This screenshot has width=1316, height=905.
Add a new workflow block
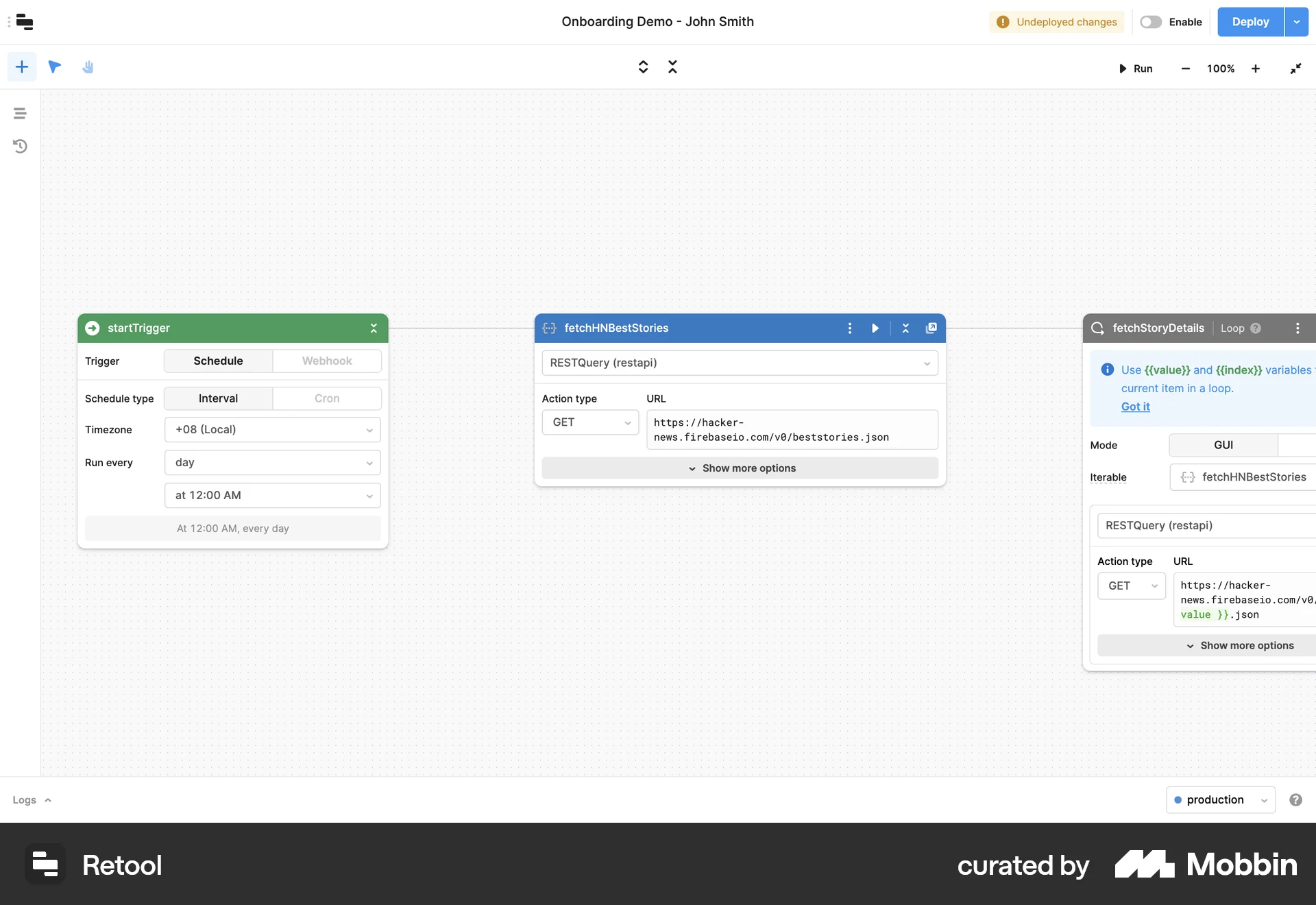coord(21,67)
